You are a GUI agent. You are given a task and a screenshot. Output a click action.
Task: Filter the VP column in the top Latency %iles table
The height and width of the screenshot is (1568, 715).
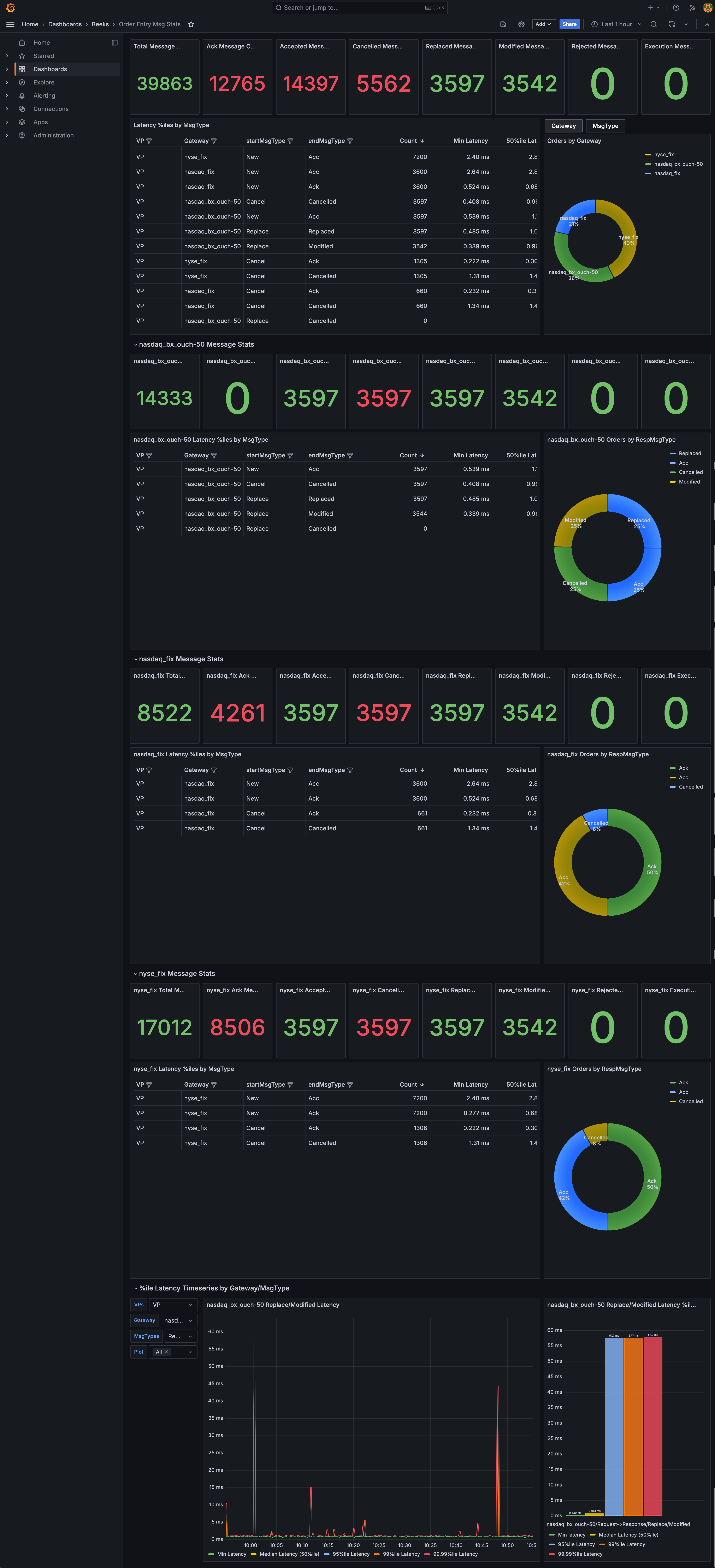pos(149,141)
